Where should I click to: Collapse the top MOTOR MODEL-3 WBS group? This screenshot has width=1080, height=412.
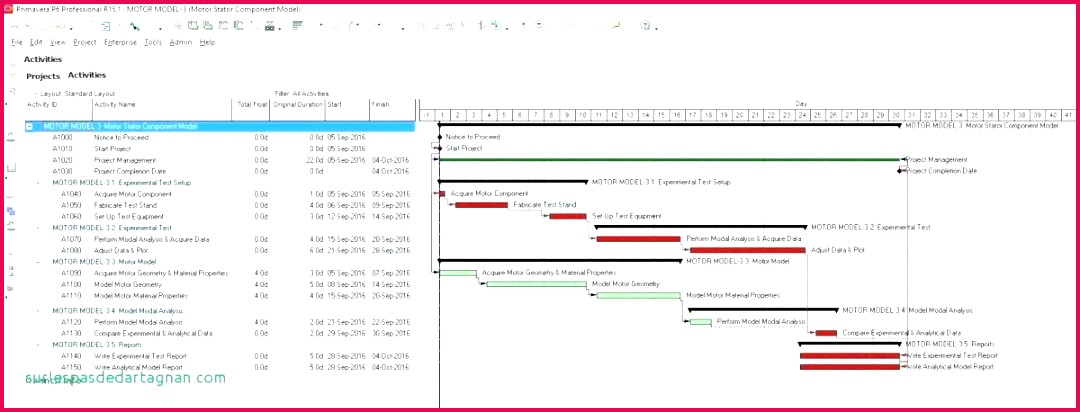tap(29, 127)
